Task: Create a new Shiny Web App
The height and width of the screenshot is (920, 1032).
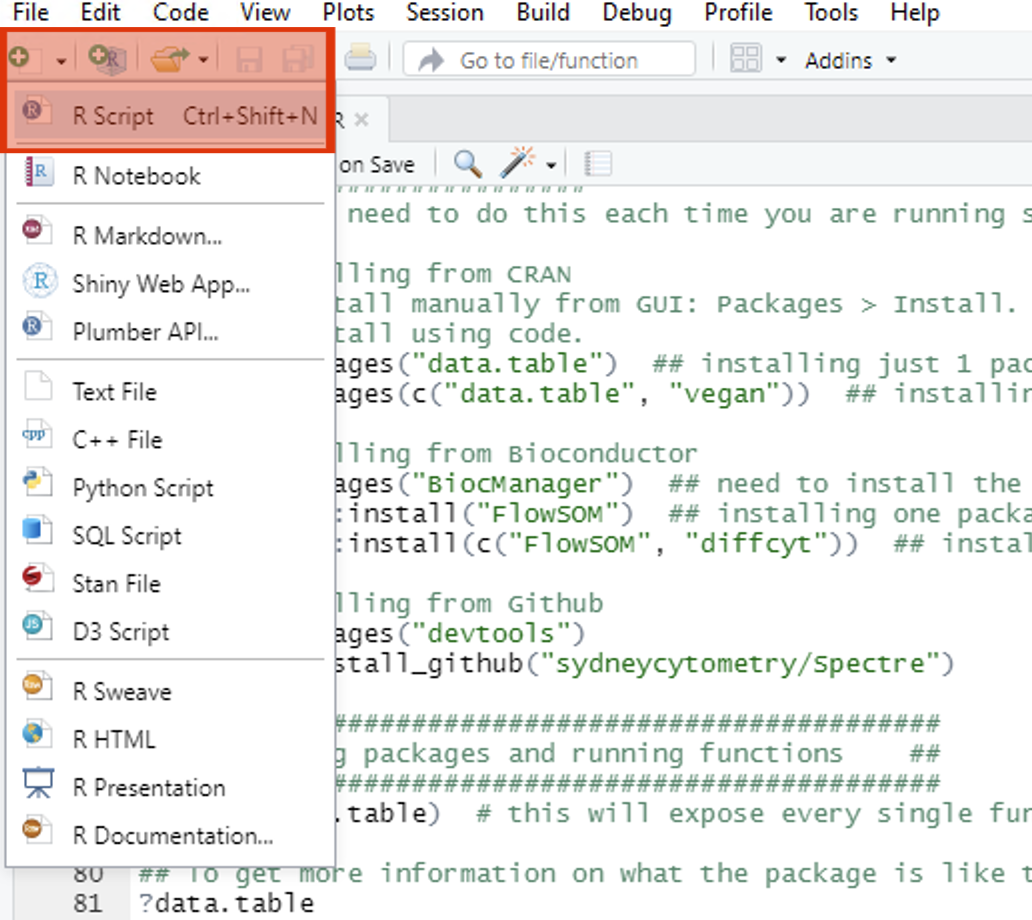Action: [x=161, y=284]
